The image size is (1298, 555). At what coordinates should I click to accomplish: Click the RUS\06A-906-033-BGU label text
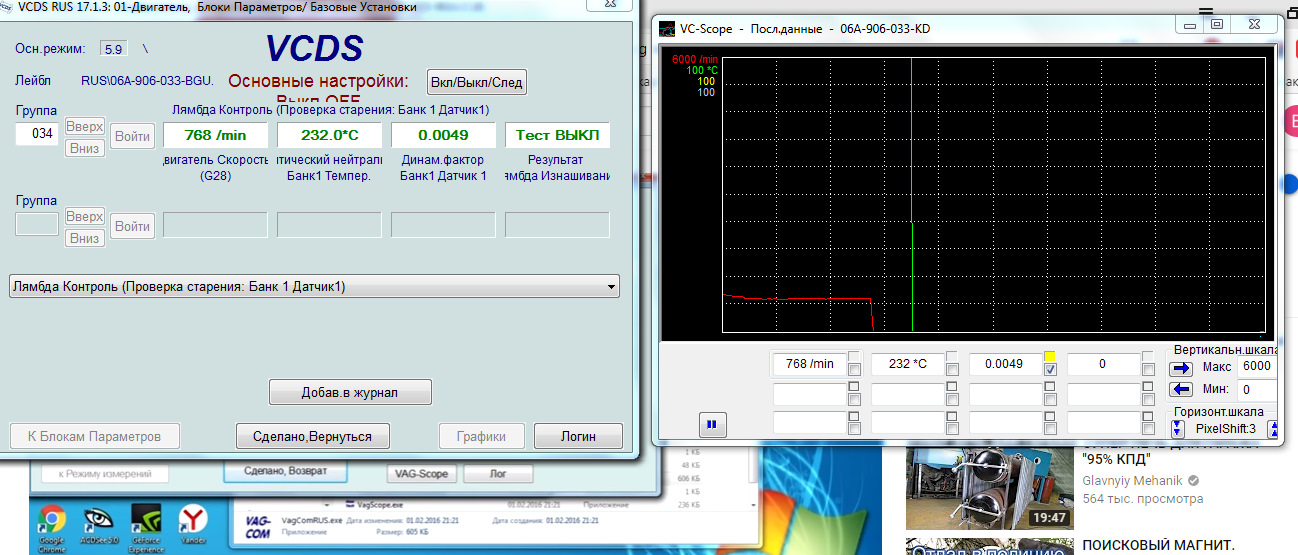tap(147, 80)
